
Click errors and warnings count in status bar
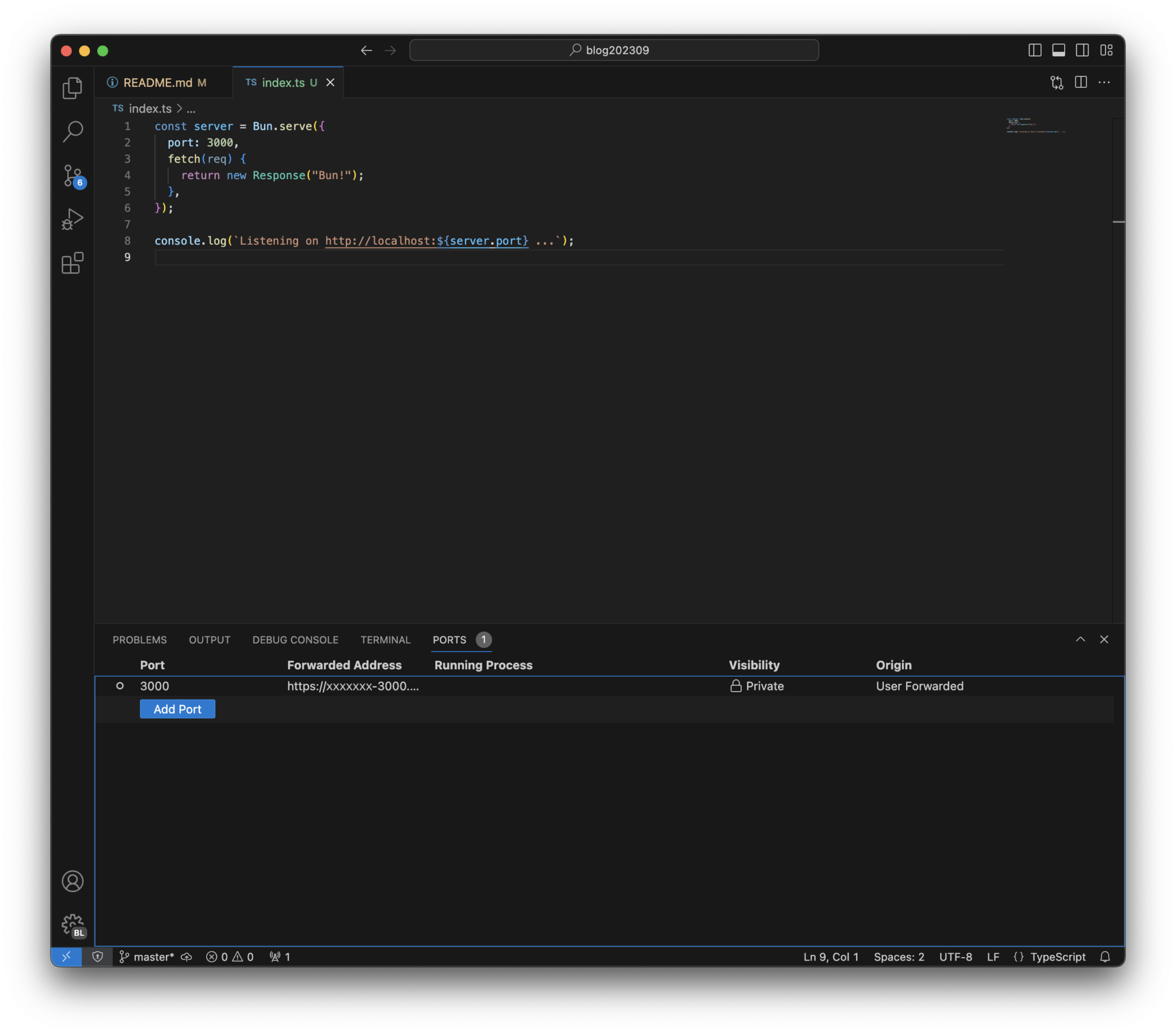coord(230,956)
